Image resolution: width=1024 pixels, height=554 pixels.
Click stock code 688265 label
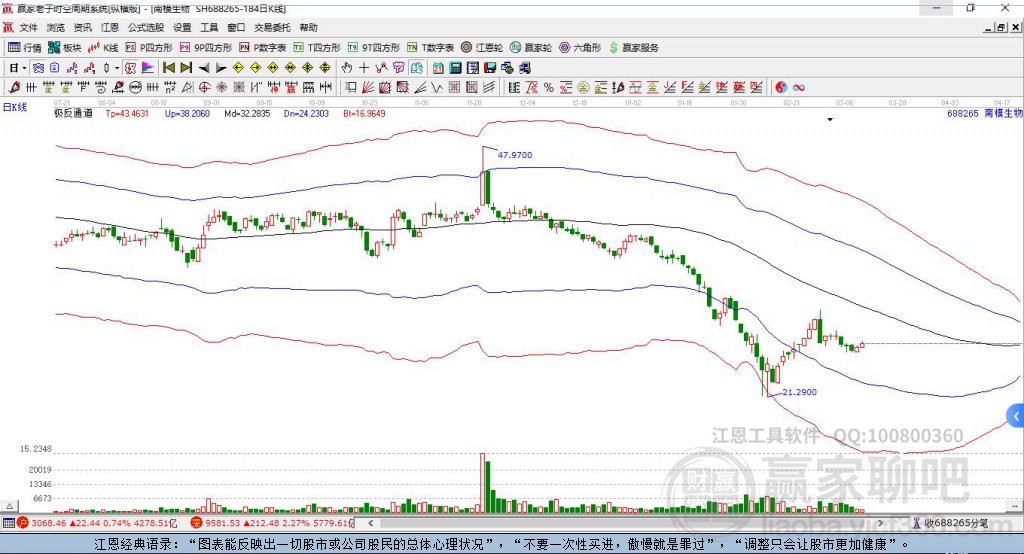(x=963, y=113)
